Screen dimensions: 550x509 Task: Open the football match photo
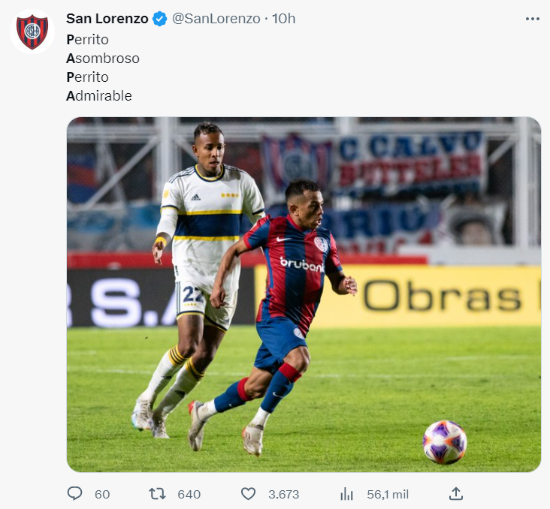coord(304,294)
